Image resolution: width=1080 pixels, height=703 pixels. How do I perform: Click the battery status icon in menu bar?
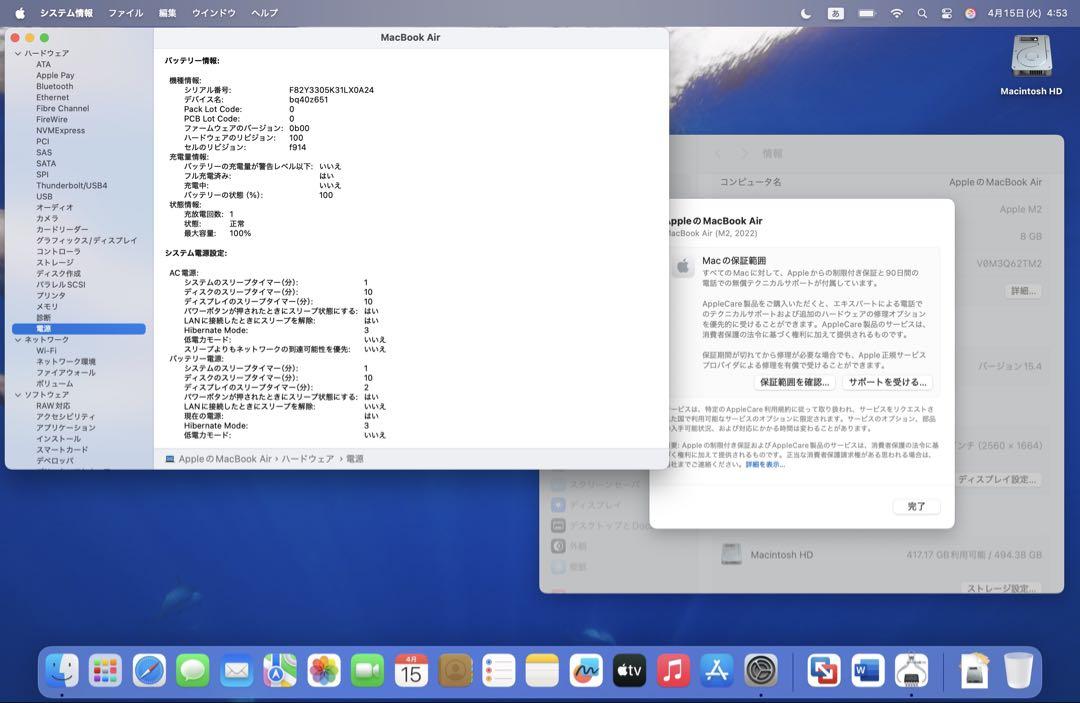click(x=866, y=13)
